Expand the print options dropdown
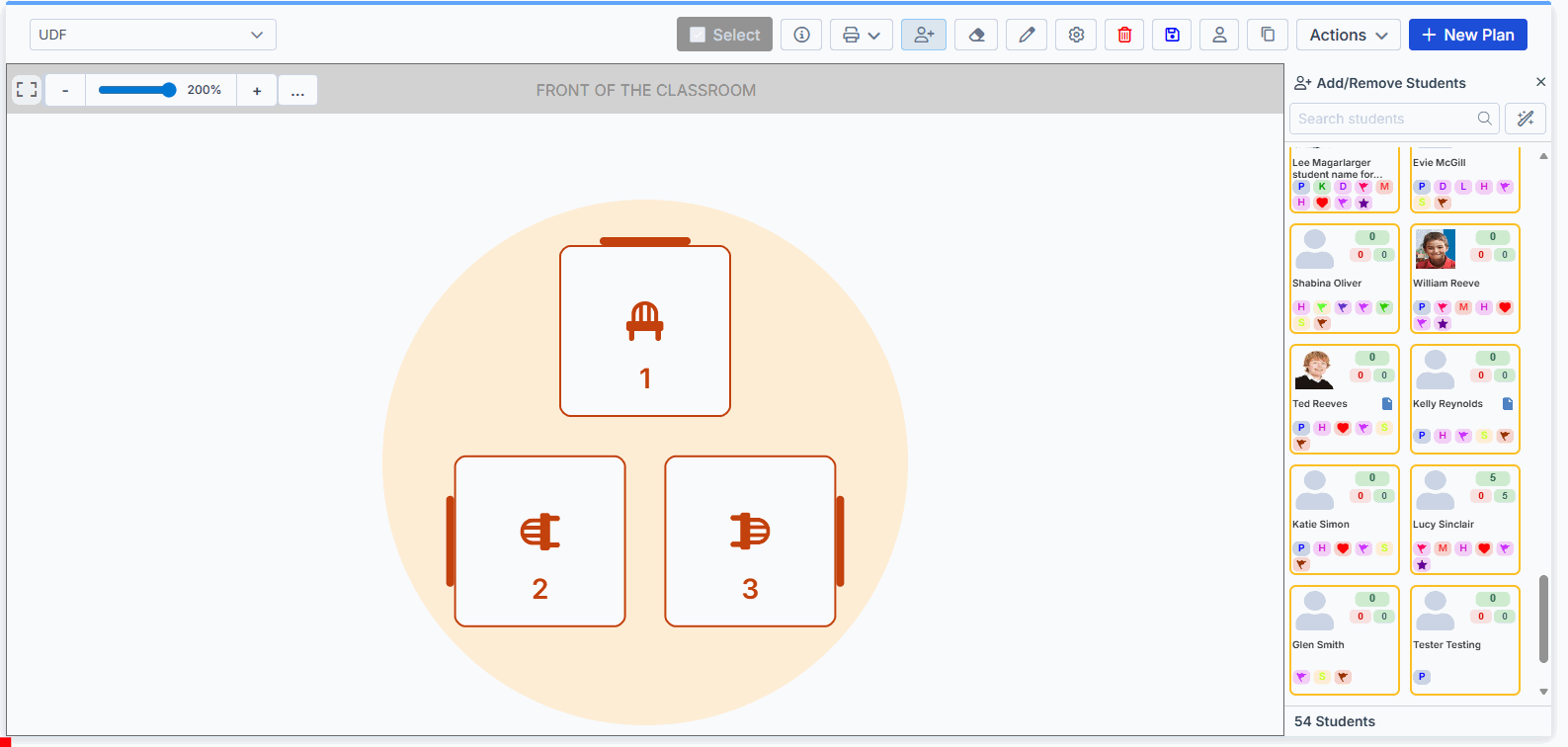The image size is (1568, 747). pyautogui.click(x=861, y=35)
